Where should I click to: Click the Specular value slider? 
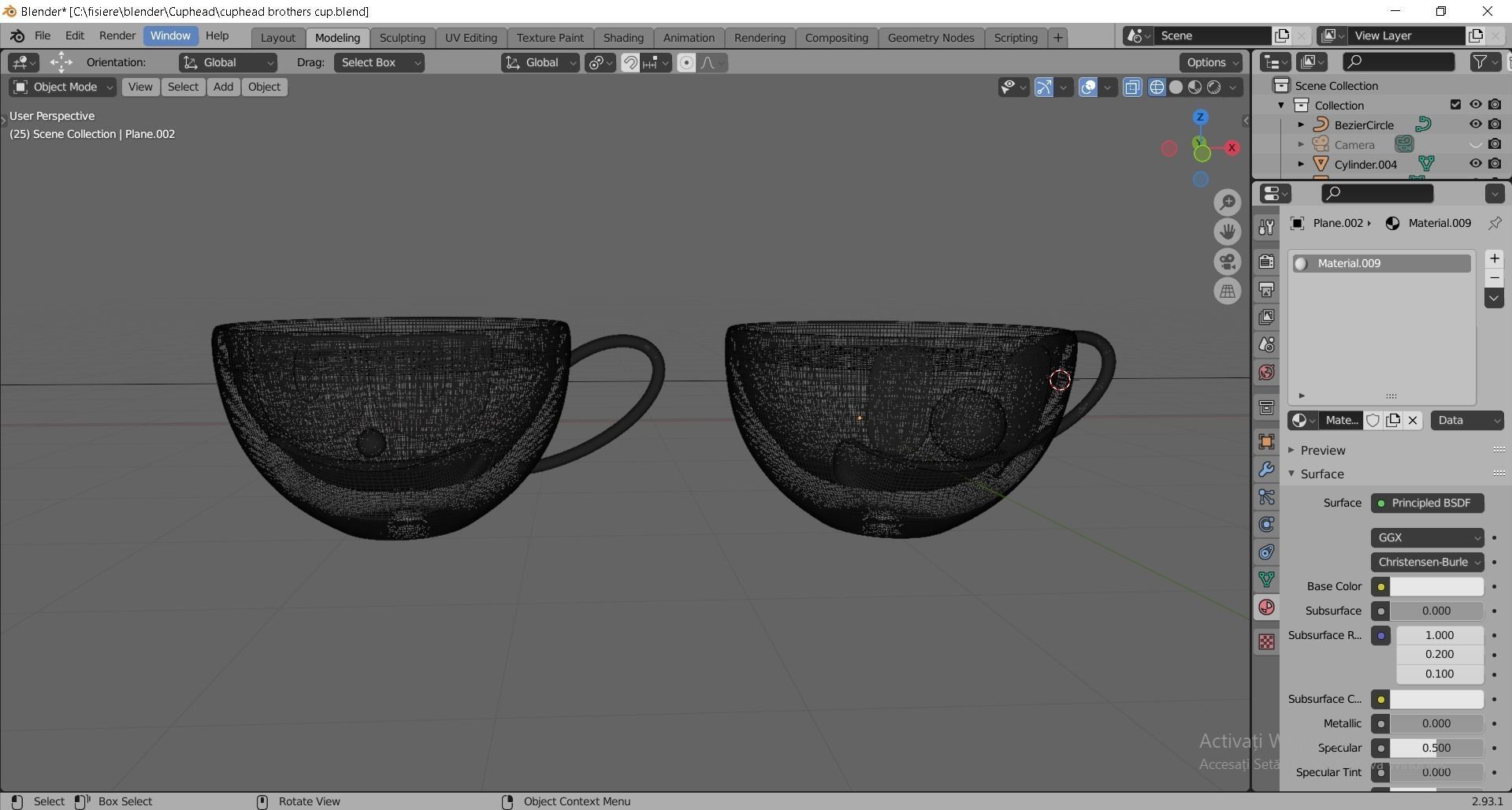1436,748
